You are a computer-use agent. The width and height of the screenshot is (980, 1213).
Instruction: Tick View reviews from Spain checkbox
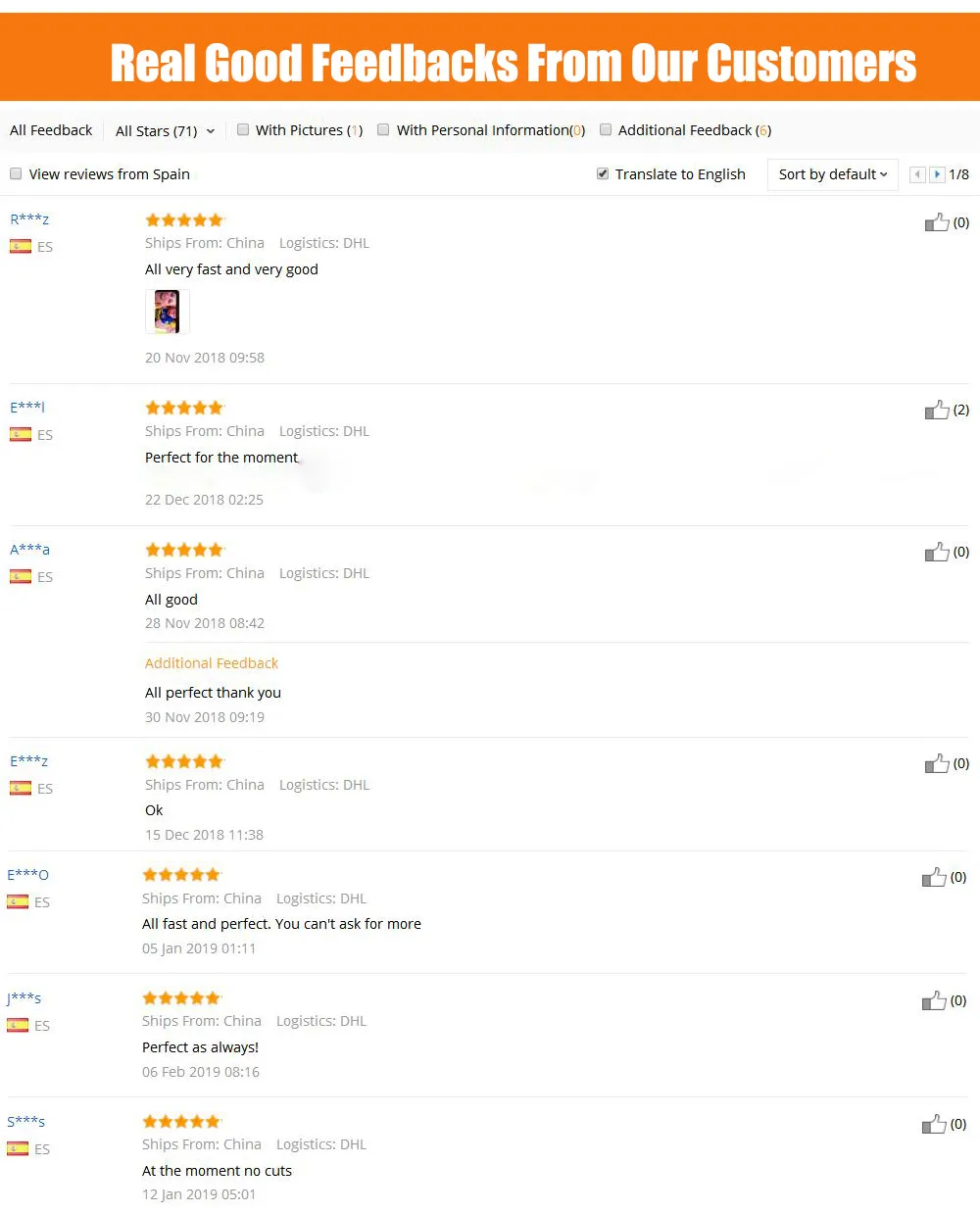click(x=16, y=173)
